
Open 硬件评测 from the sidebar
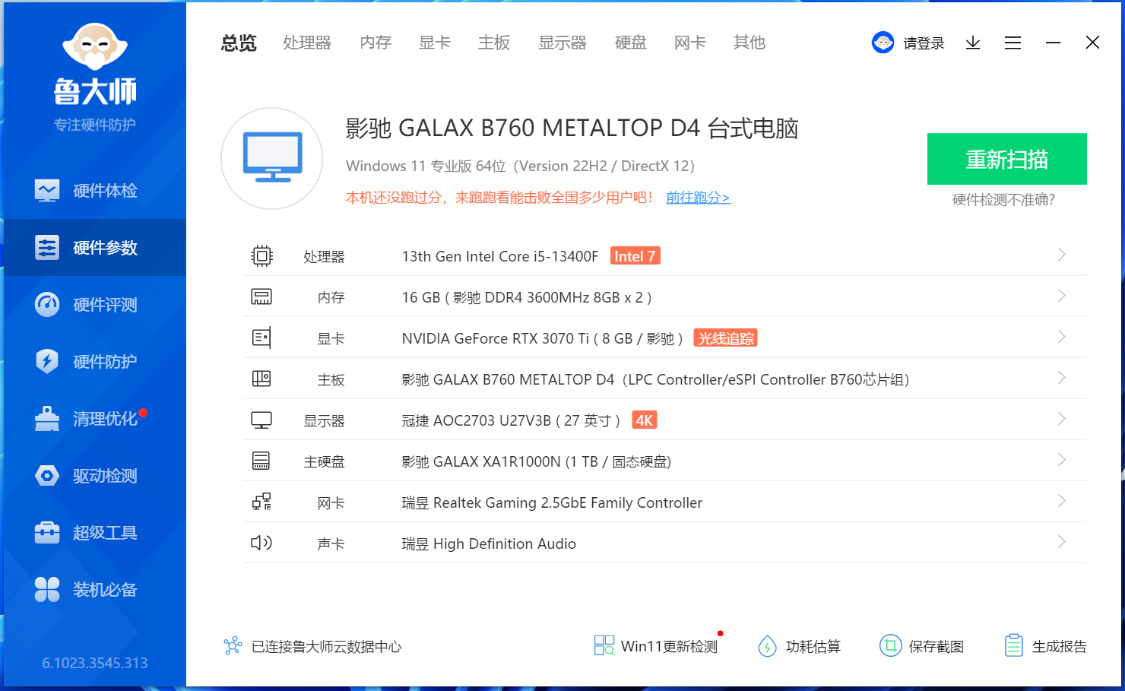pyautogui.click(x=95, y=305)
